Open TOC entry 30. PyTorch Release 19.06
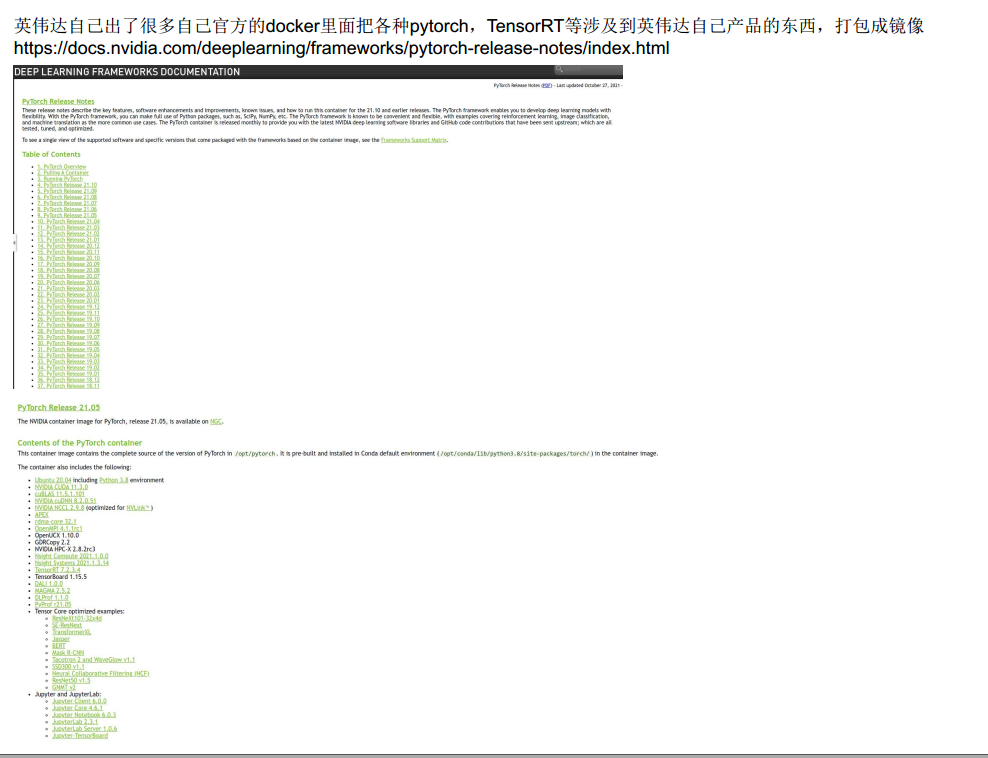The width and height of the screenshot is (988, 758). pos(68,343)
